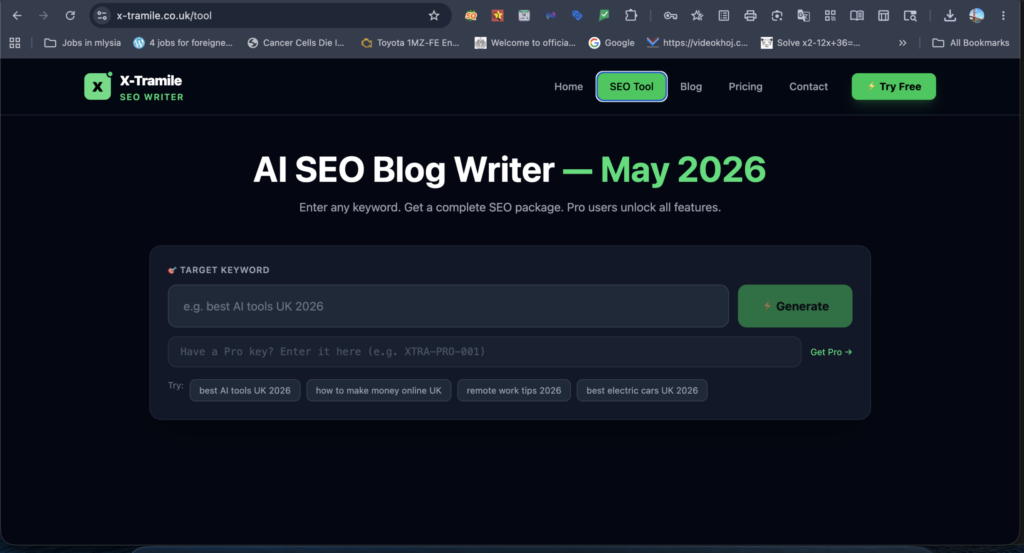The width and height of the screenshot is (1024, 553).
Task: Open the extensions puzzle icon
Action: [x=630, y=15]
